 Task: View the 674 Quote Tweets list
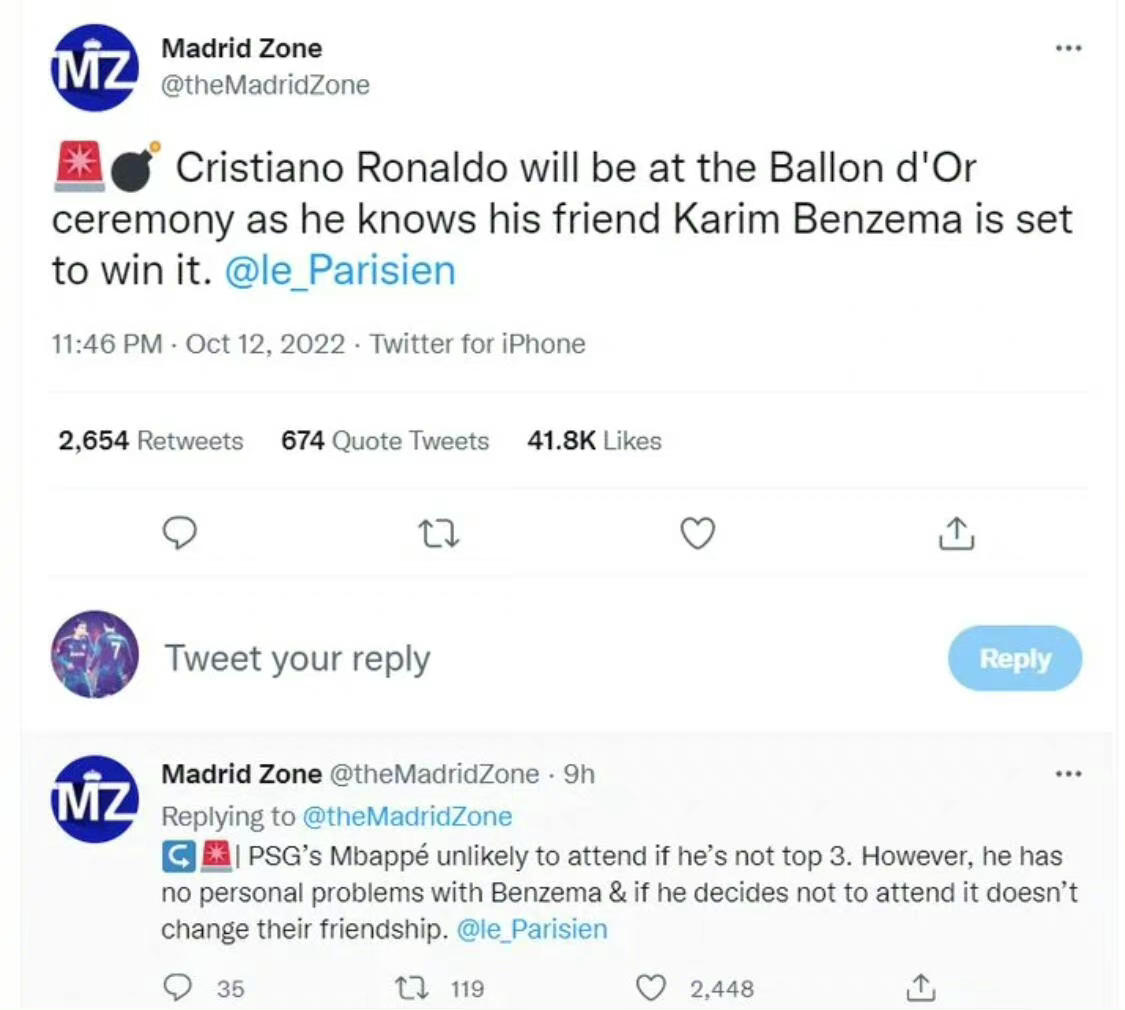coord(385,441)
